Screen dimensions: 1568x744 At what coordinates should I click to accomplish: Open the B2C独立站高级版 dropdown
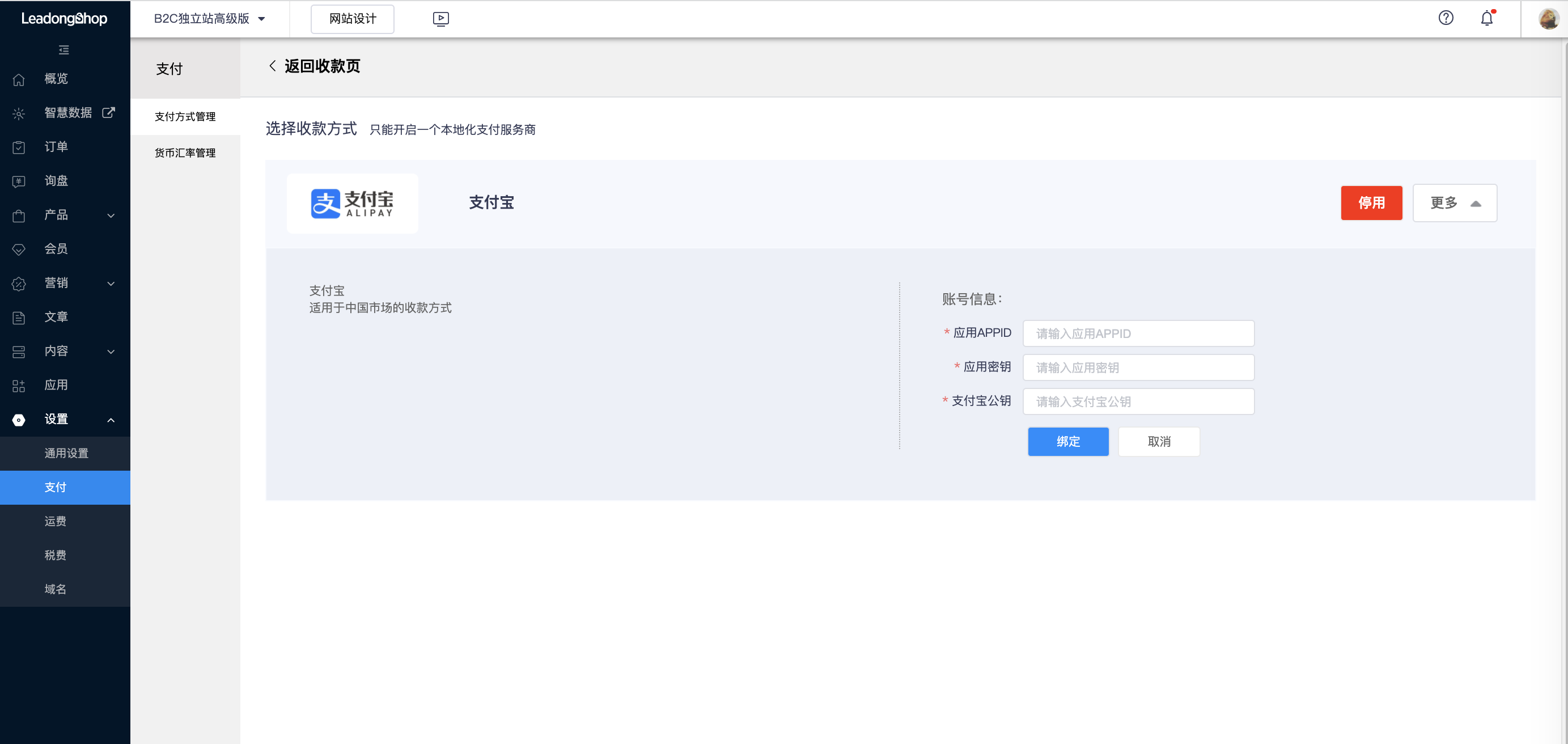(x=209, y=19)
